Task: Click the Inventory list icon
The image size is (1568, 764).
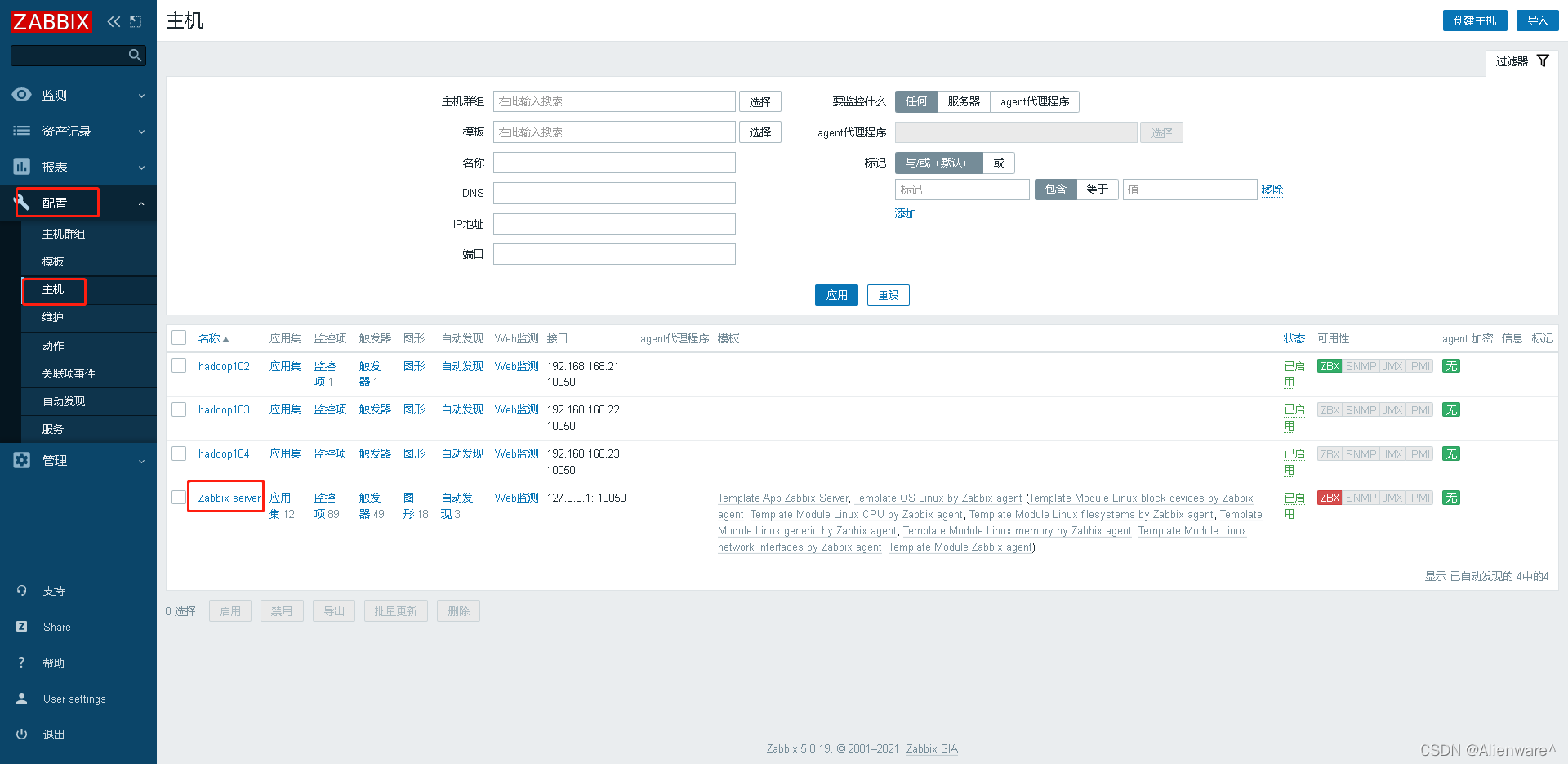Action: (22, 131)
